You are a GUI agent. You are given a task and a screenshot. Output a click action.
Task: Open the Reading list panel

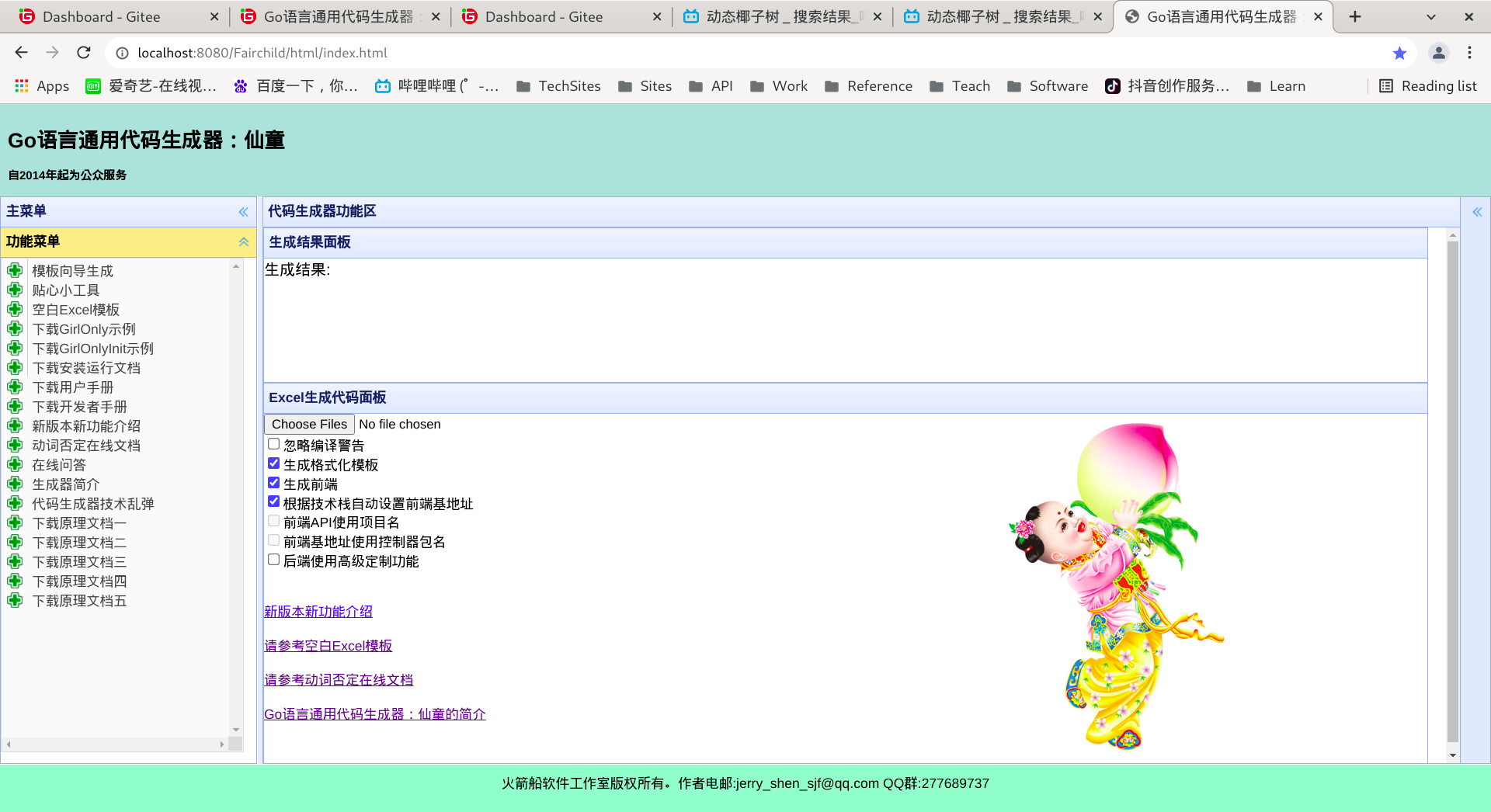[1427, 86]
